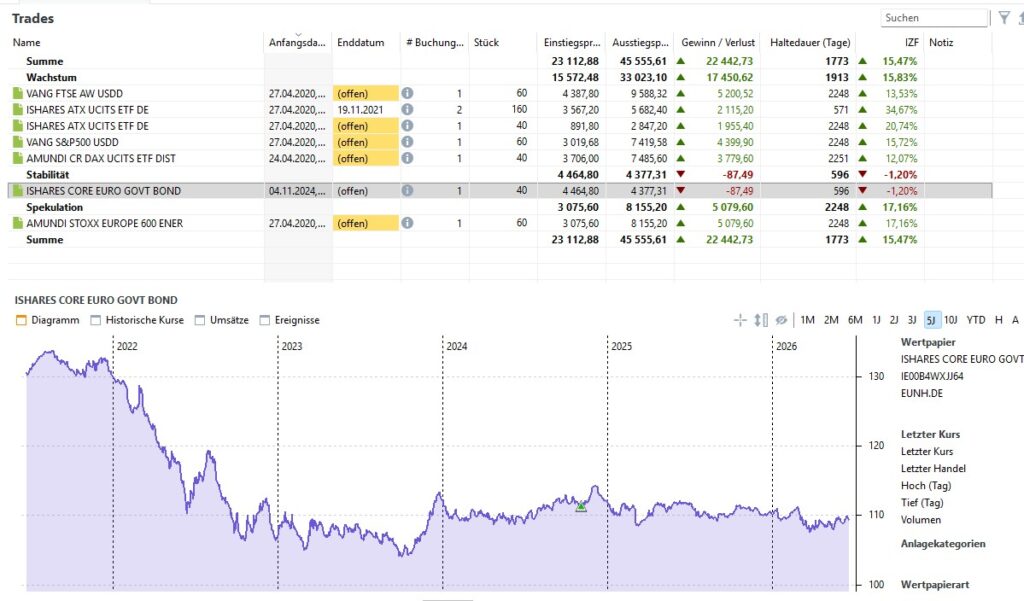Click green up arrow beside 22 442,73 in top Summe
Screen dimensions: 1024x601
coord(680,61)
